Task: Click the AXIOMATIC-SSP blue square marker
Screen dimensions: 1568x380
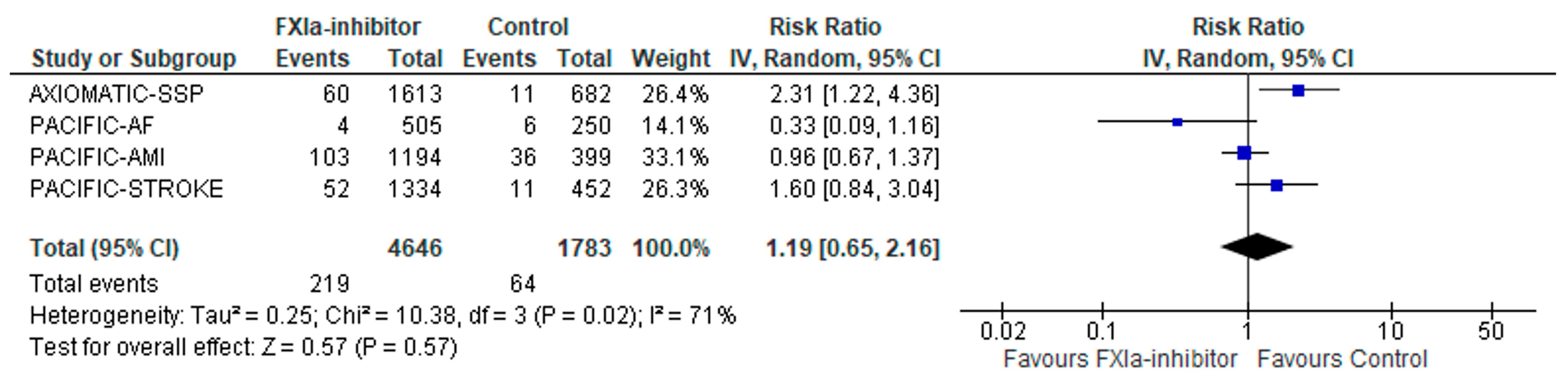Action: 1298,91
